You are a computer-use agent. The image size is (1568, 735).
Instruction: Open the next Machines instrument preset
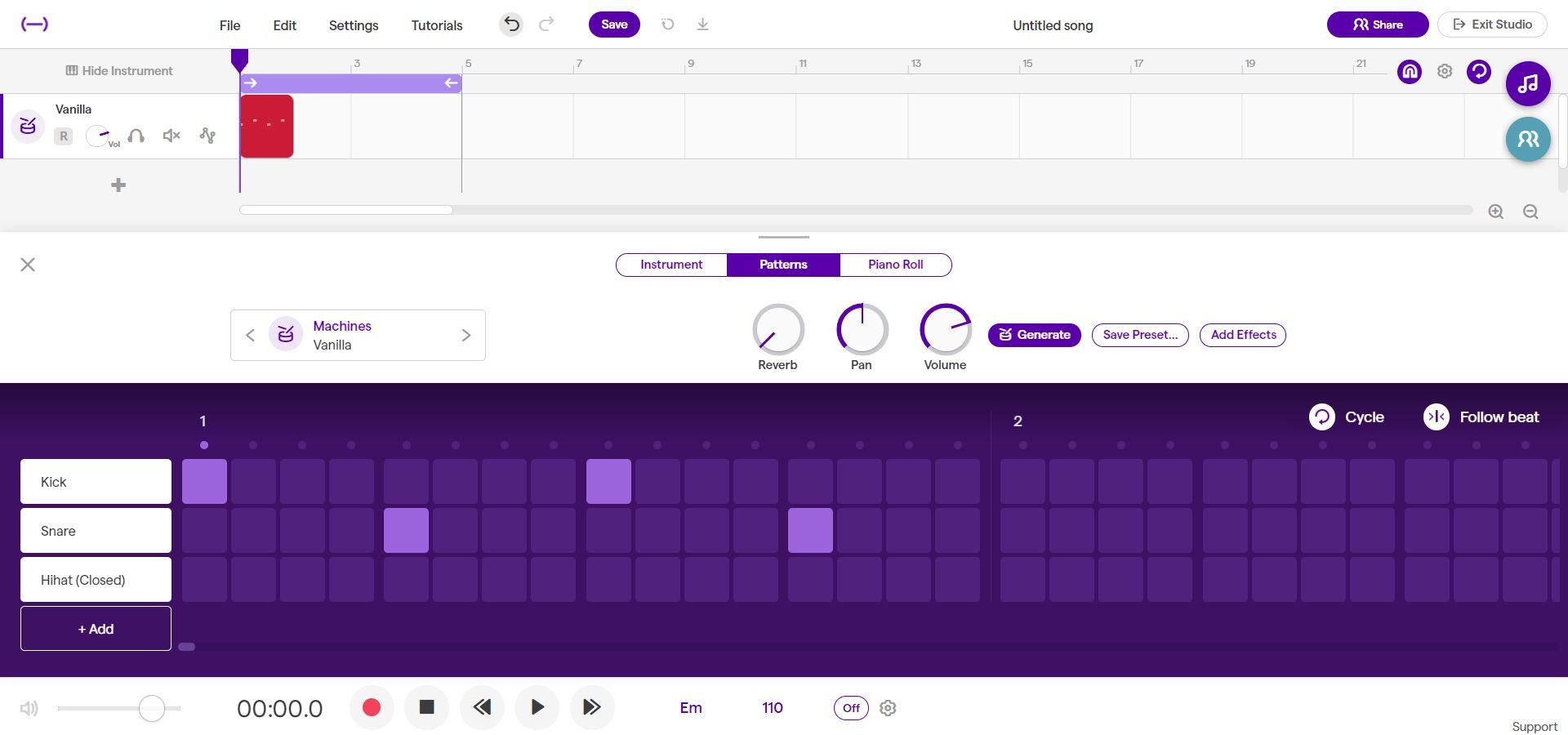[x=466, y=335]
